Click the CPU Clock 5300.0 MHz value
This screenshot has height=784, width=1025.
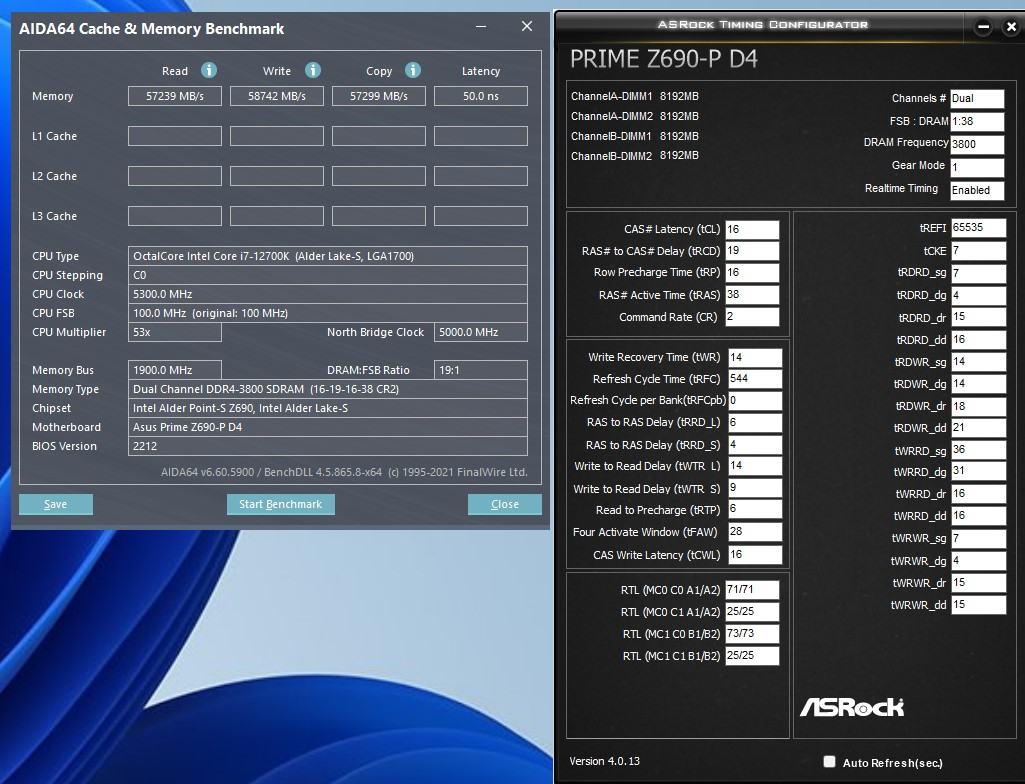point(328,294)
